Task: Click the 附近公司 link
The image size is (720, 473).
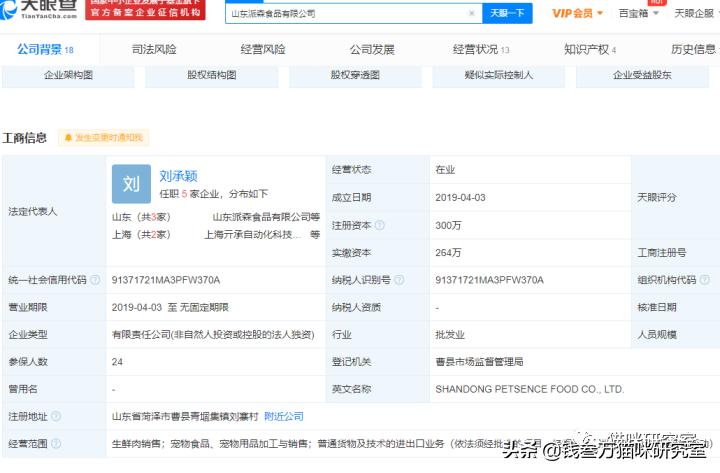Action: pyautogui.click(x=284, y=417)
